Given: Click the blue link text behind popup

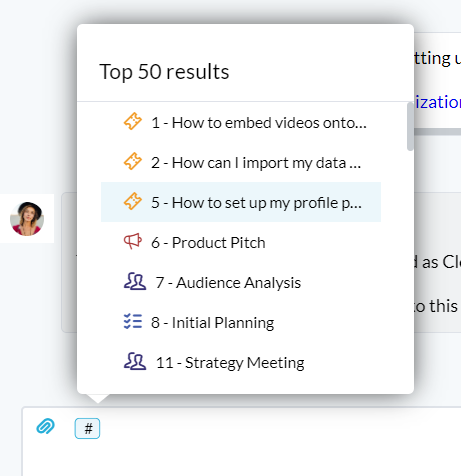Looking at the screenshot, I should tap(437, 102).
